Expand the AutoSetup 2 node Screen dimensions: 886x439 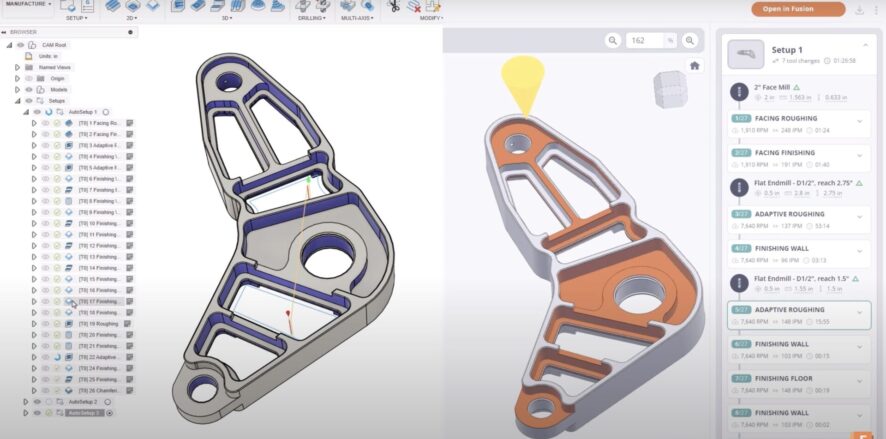pyautogui.click(x=26, y=402)
